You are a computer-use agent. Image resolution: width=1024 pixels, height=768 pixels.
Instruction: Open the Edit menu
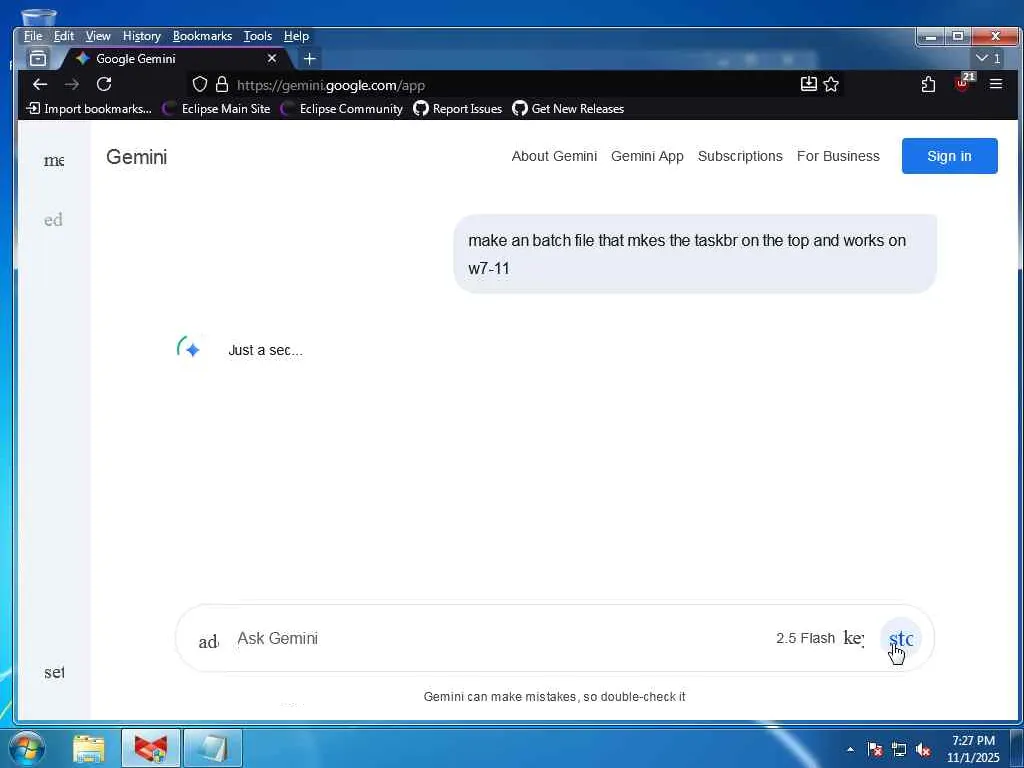[x=64, y=36]
